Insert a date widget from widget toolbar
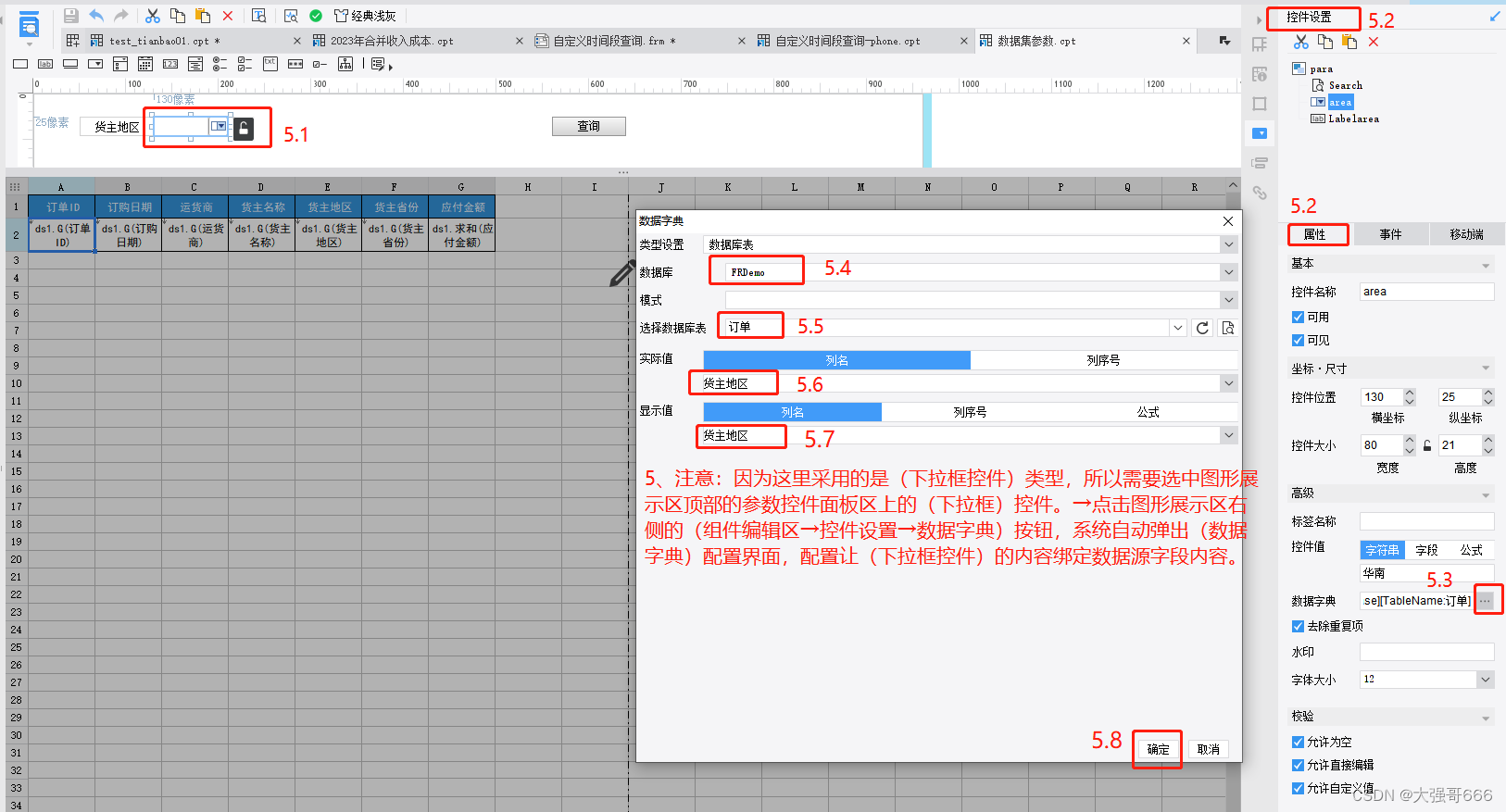Screen dimensions: 1506x812 145,64
